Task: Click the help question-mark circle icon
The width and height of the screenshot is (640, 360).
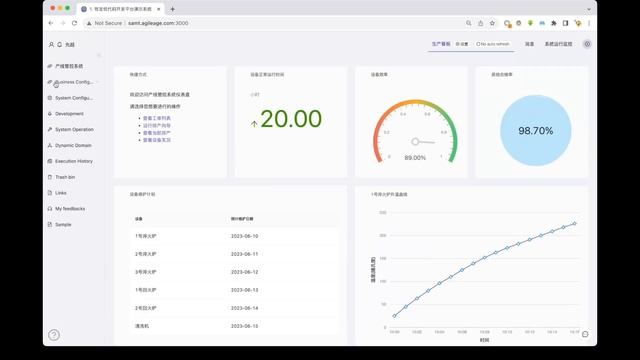Action: click(54, 335)
